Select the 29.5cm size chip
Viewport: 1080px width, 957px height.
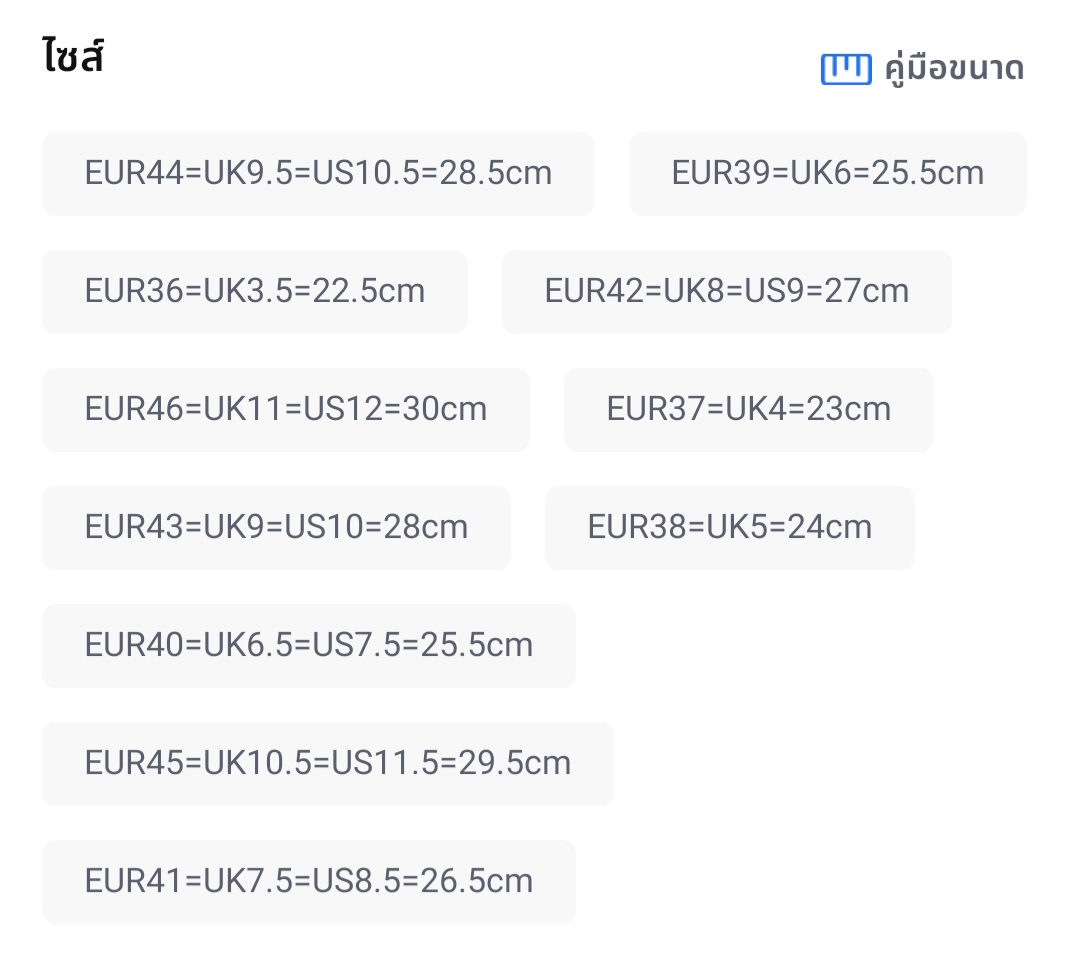pos(327,763)
